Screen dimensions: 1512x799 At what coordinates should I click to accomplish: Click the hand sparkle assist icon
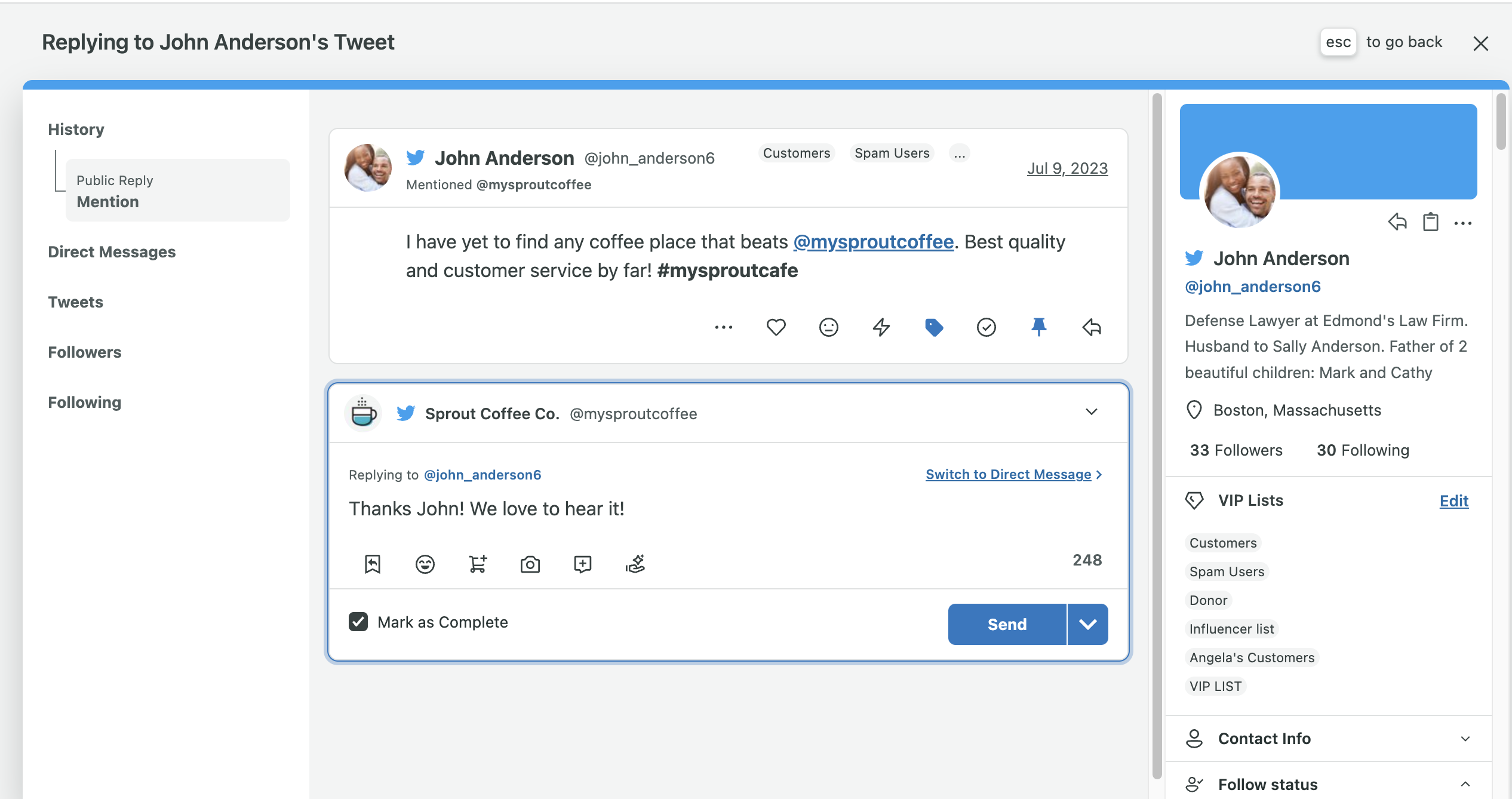click(635, 564)
